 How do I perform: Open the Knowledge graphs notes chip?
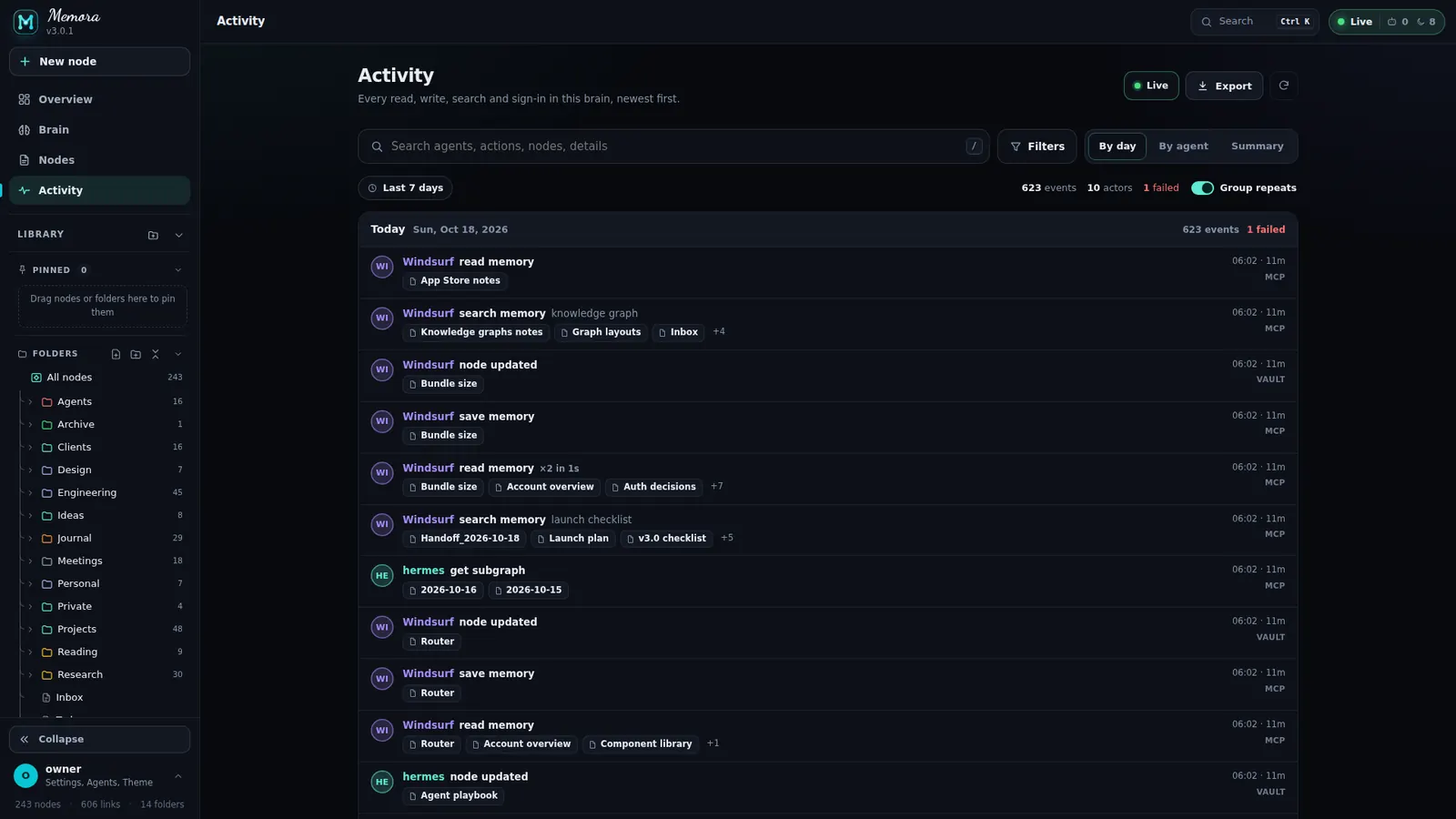tap(475, 332)
